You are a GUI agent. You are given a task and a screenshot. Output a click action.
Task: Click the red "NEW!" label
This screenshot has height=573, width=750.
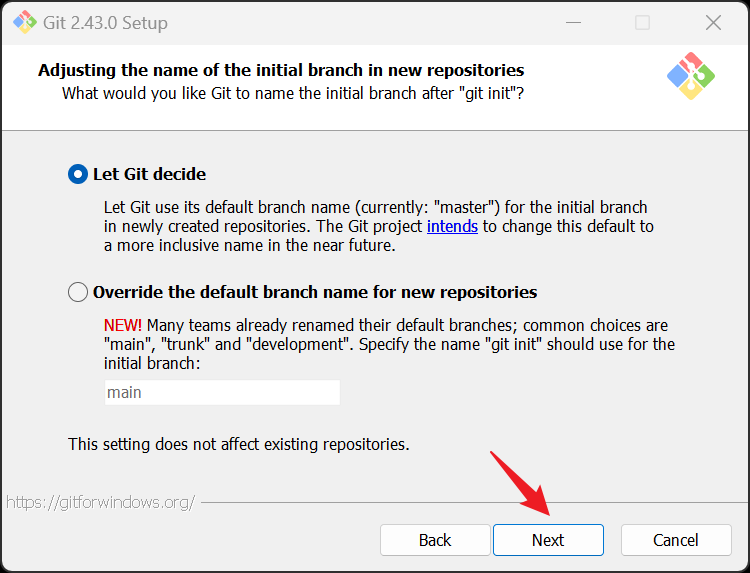[x=122, y=325]
